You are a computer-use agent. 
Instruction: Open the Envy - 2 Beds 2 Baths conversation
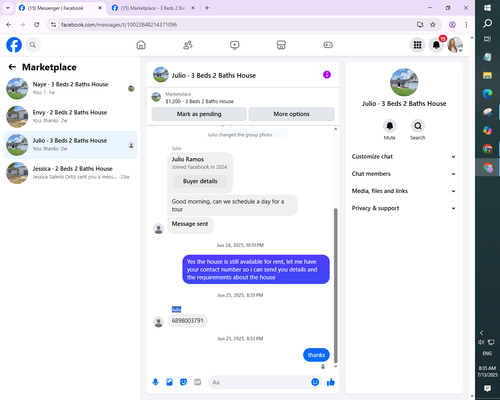pos(70,117)
